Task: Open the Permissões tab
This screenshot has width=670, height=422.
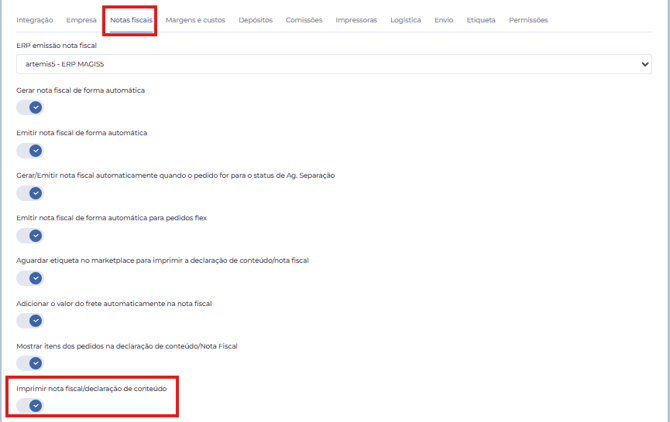Action: click(528, 20)
